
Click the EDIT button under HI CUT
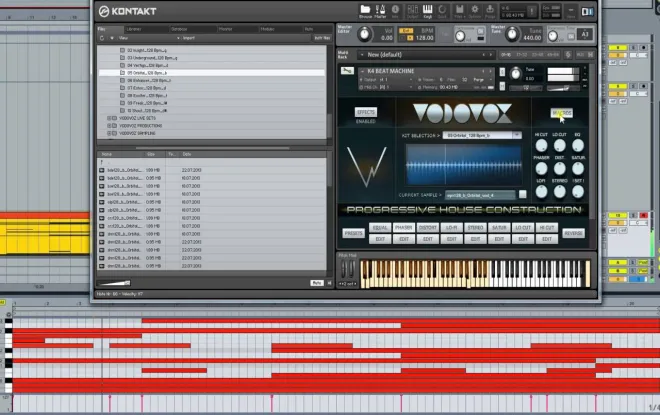point(547,239)
